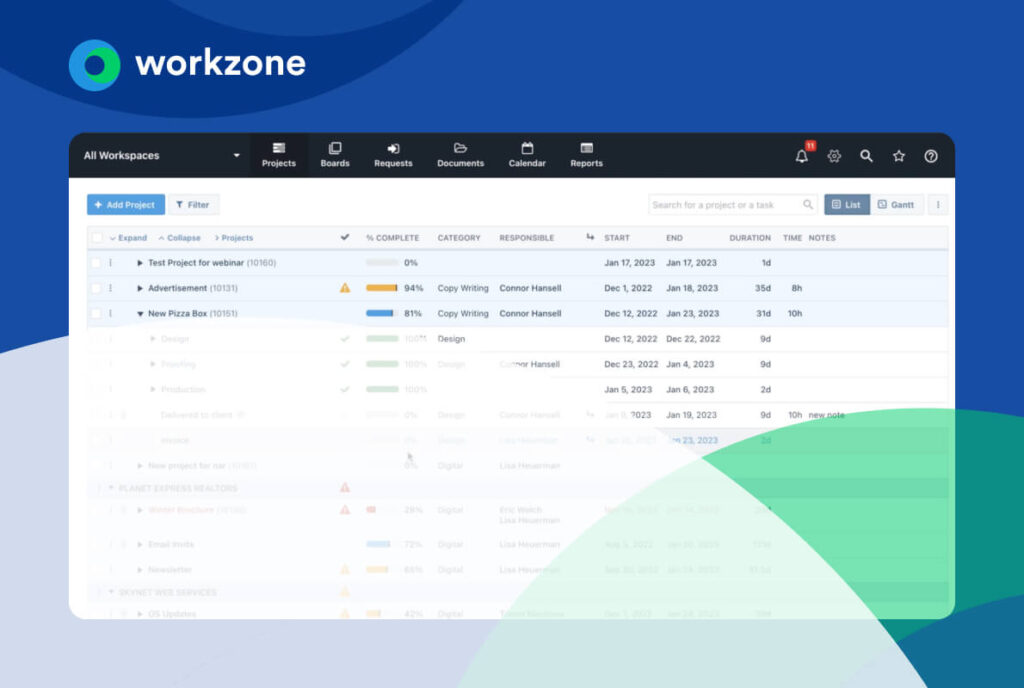Open the help question mark icon
1024x688 pixels.
tap(930, 156)
